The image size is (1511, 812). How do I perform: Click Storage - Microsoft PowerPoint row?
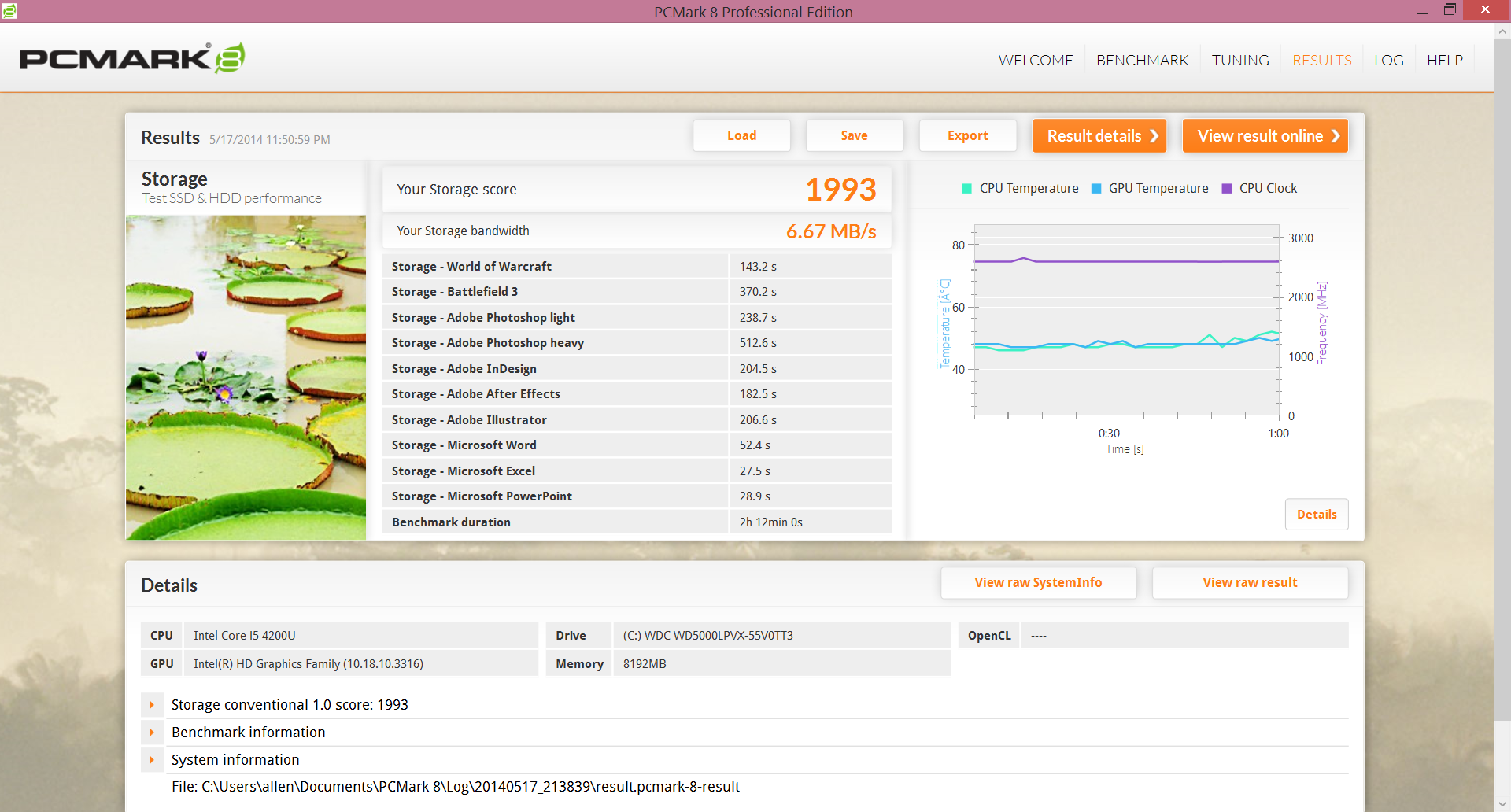[637, 496]
